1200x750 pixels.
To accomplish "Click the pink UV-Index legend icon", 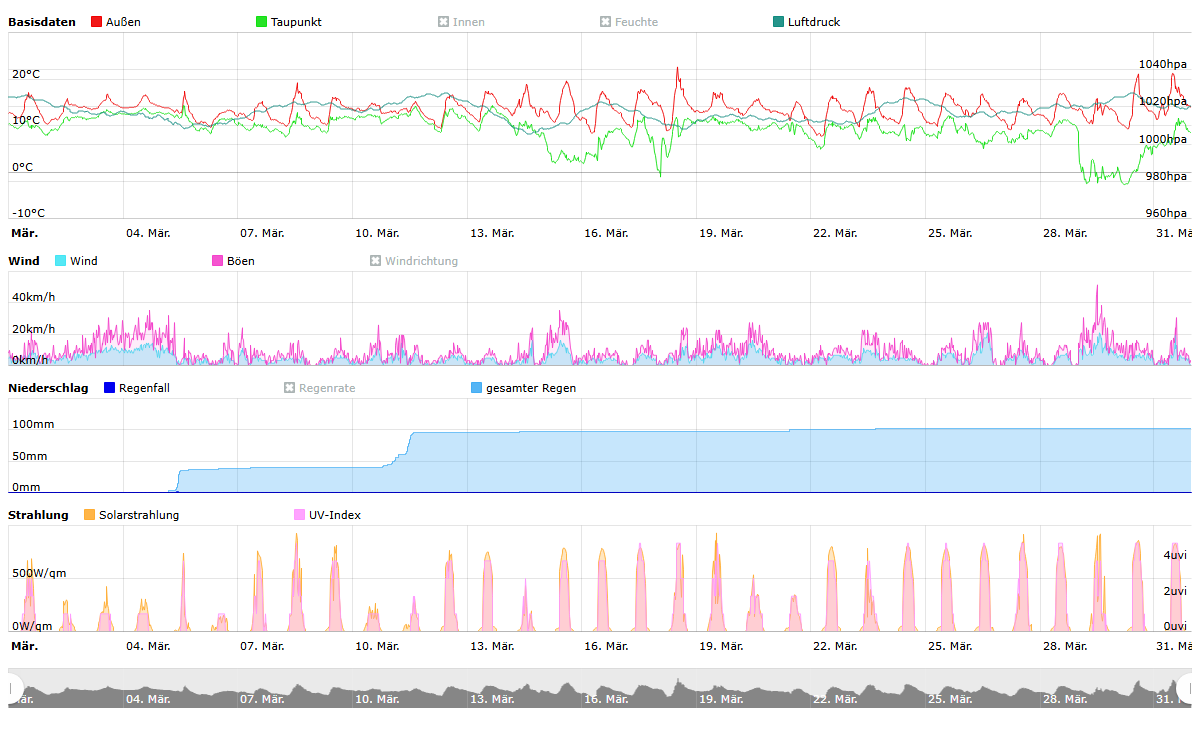I will [300, 515].
